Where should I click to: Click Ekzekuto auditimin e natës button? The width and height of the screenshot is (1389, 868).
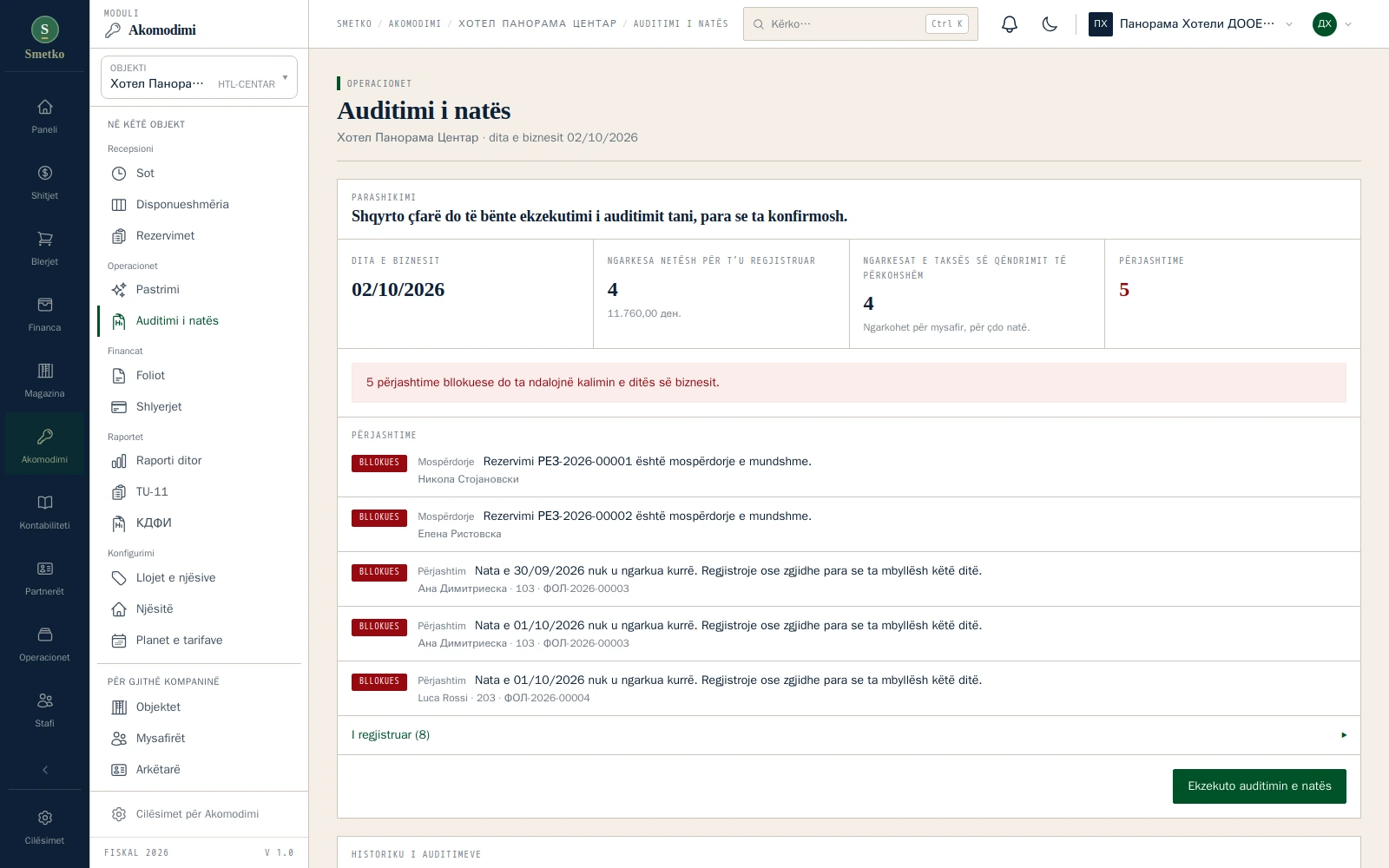click(x=1259, y=786)
